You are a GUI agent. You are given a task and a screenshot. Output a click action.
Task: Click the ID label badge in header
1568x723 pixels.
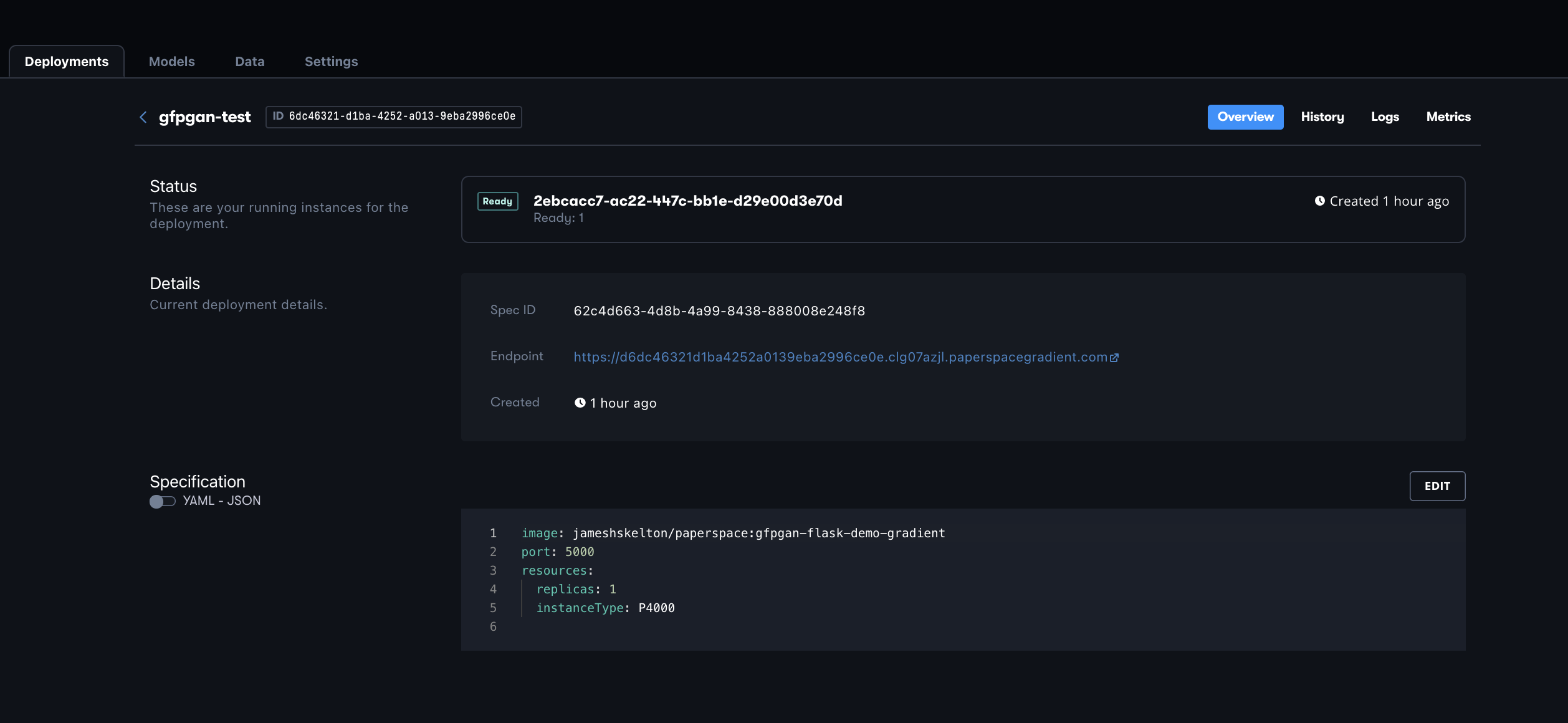[x=278, y=117]
